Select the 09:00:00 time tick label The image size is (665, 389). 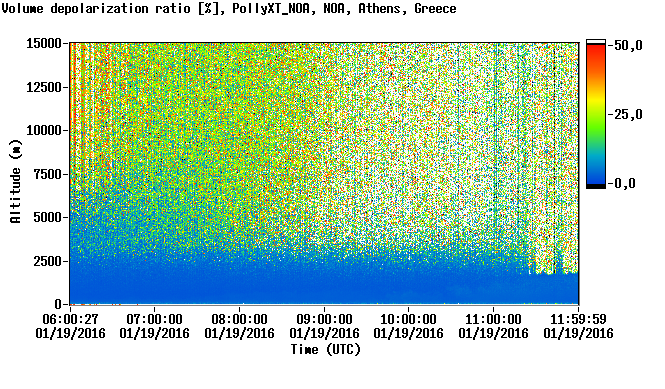(324, 319)
